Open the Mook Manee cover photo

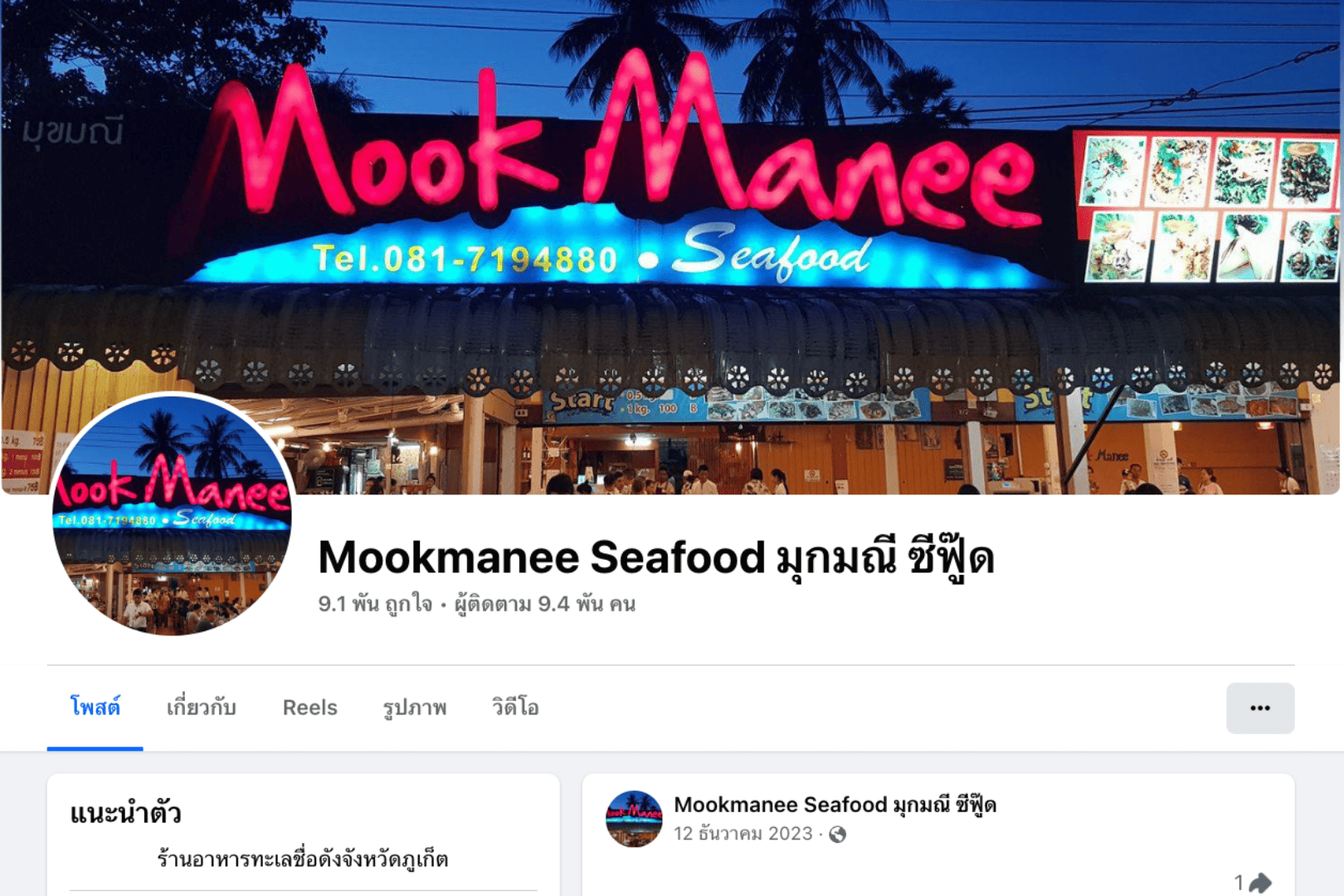[672, 247]
